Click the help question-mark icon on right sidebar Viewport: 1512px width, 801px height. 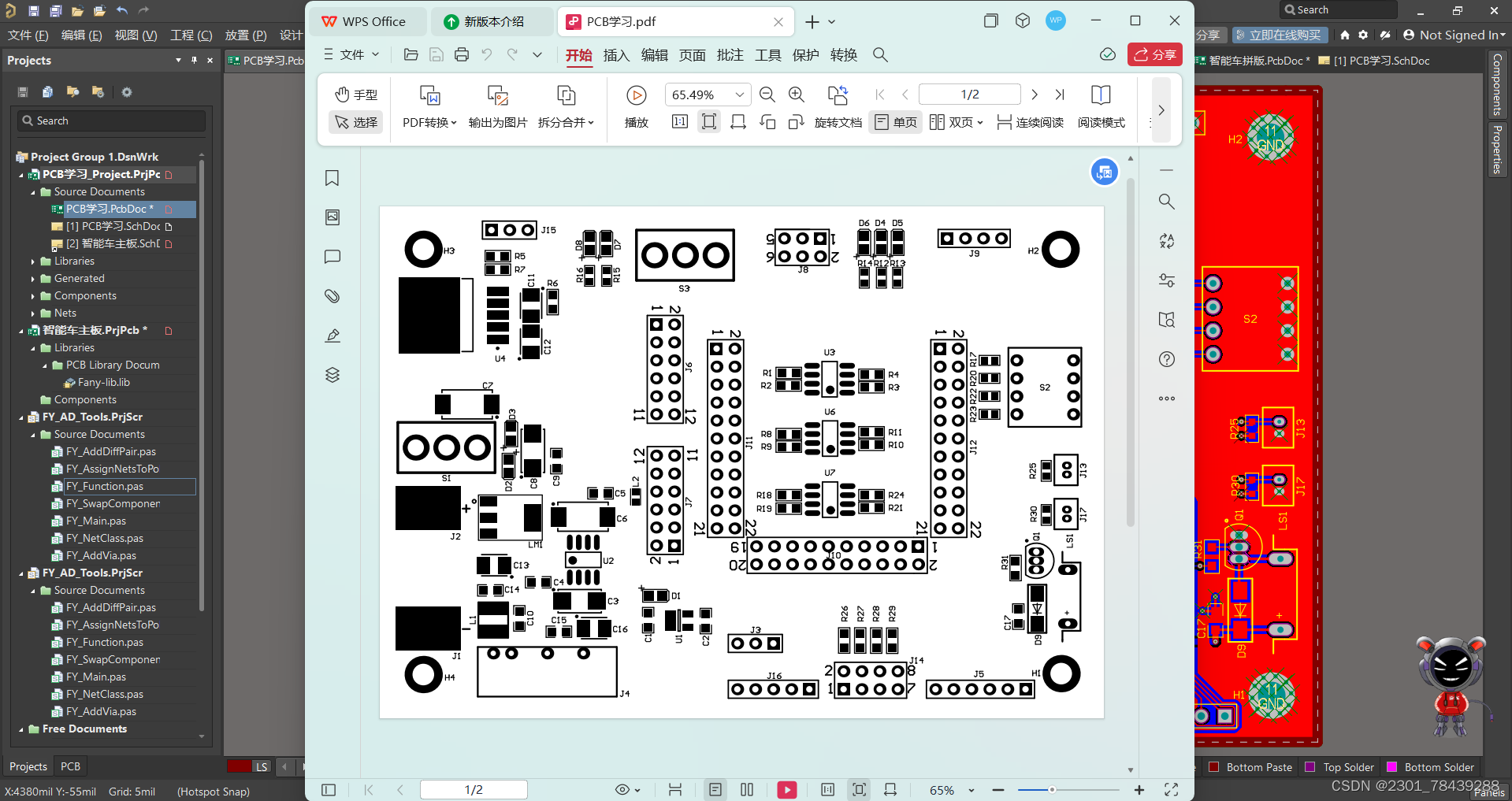pyautogui.click(x=1166, y=359)
